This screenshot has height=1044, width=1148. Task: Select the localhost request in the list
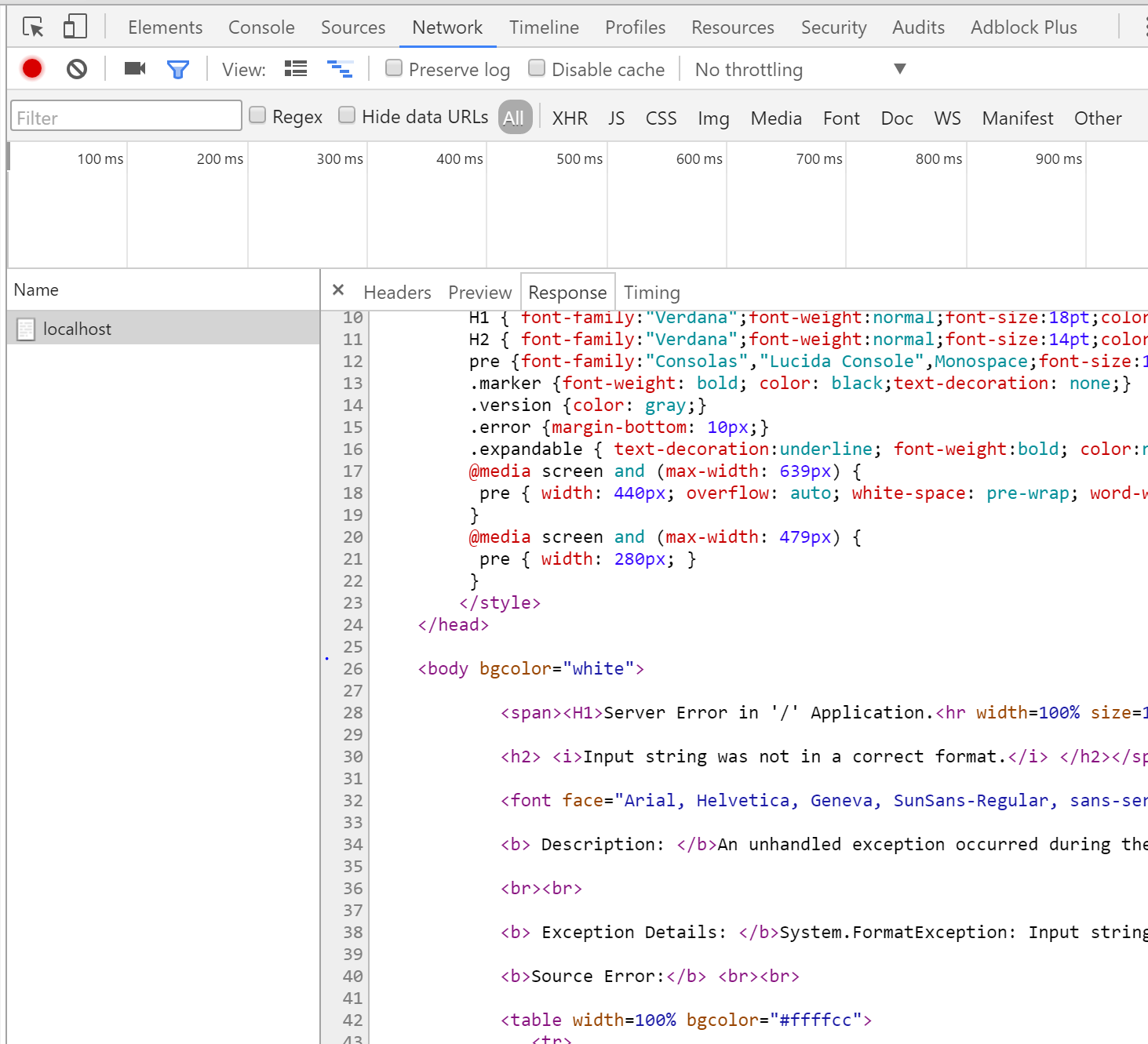pyautogui.click(x=77, y=329)
